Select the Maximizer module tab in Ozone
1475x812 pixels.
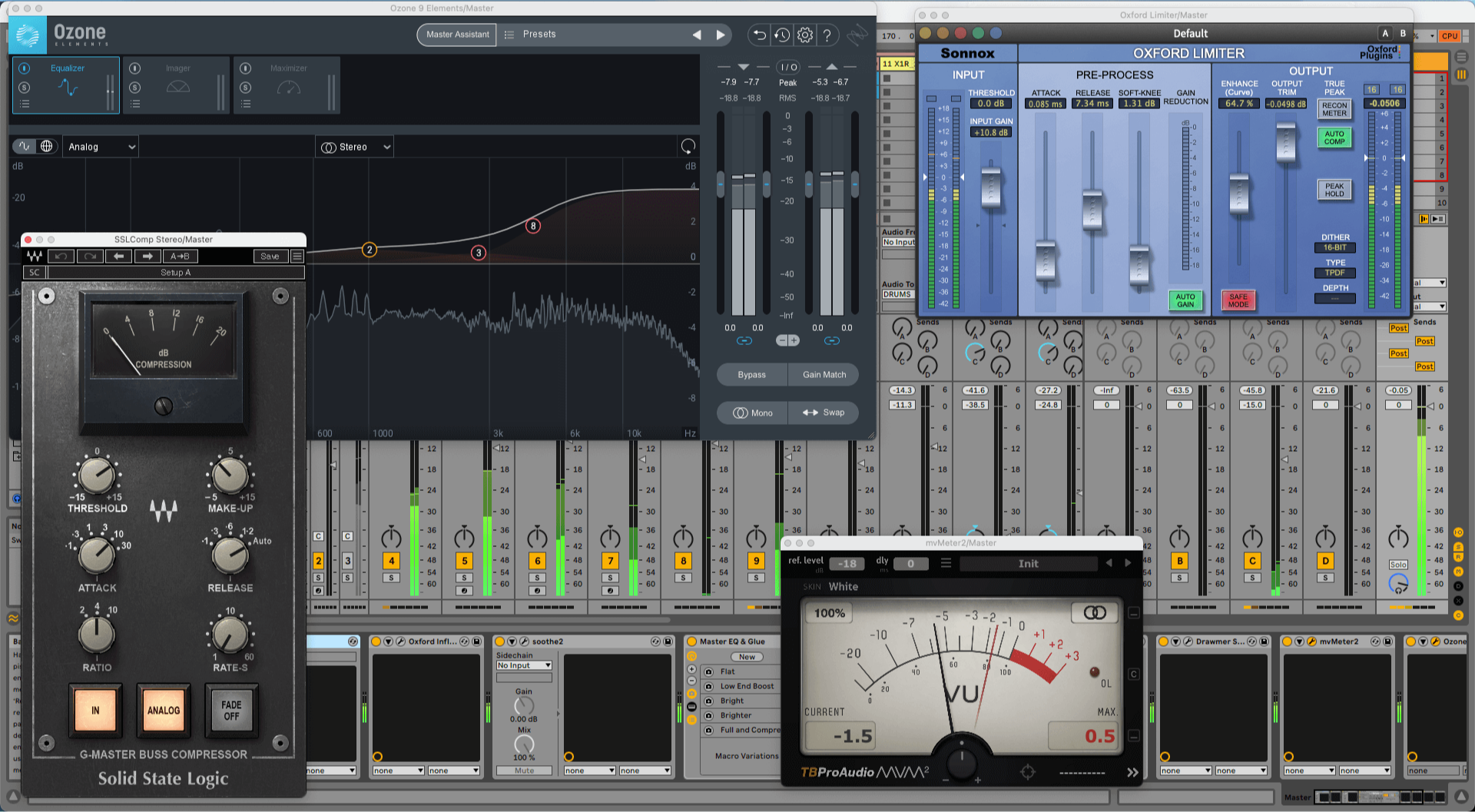[288, 85]
